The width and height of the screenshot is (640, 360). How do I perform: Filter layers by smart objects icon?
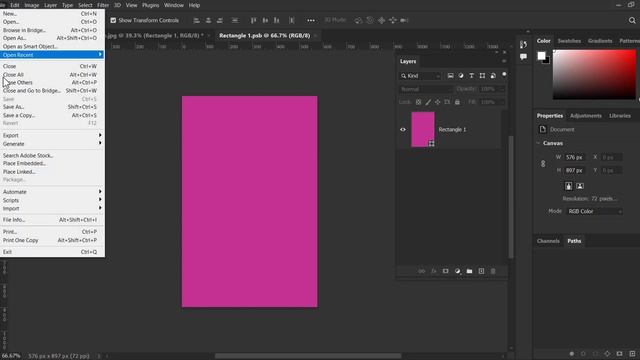pyautogui.click(x=493, y=76)
